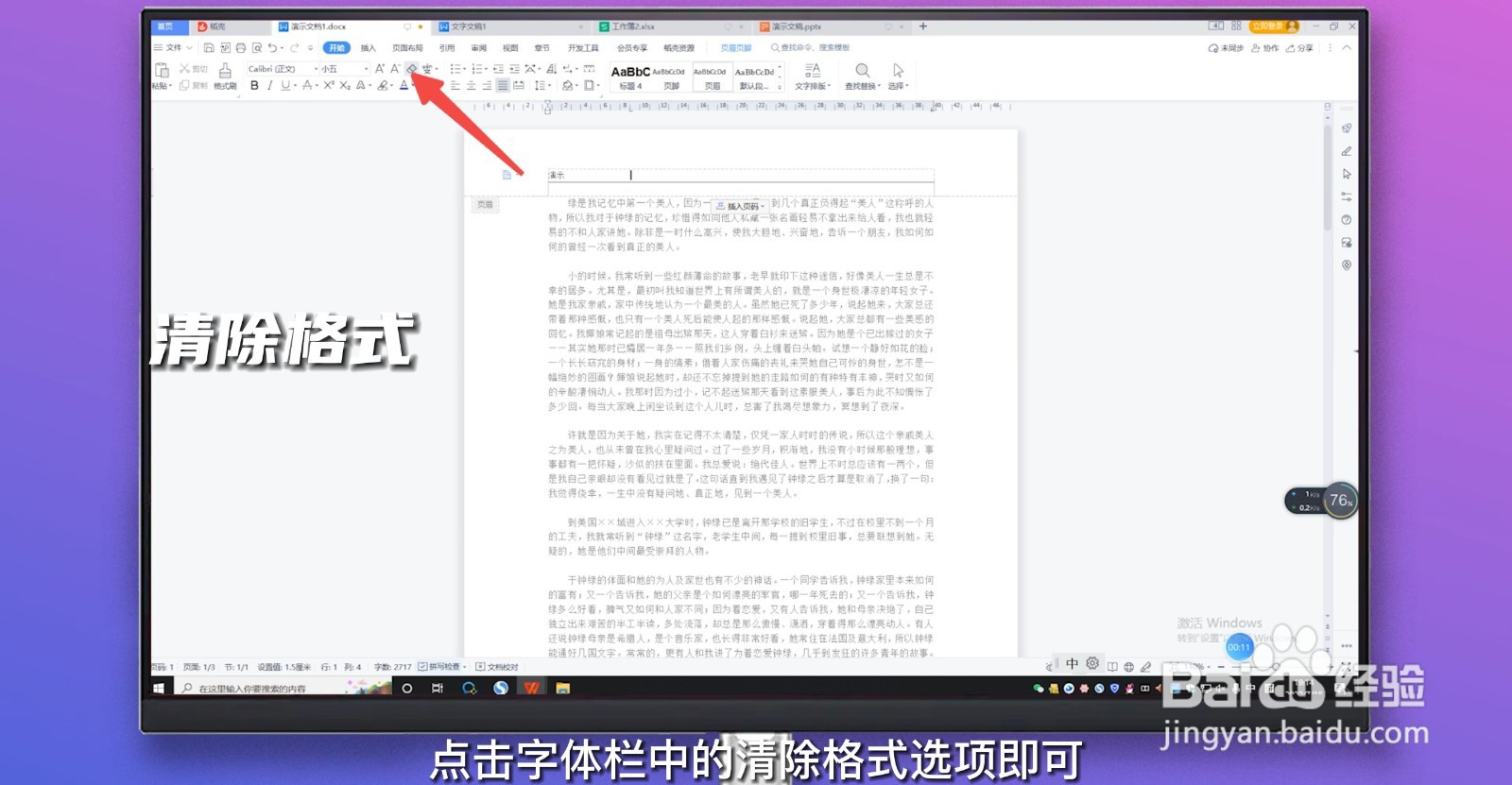Click the 协作 Collaborate button
The width and height of the screenshot is (1512, 785).
1265,47
